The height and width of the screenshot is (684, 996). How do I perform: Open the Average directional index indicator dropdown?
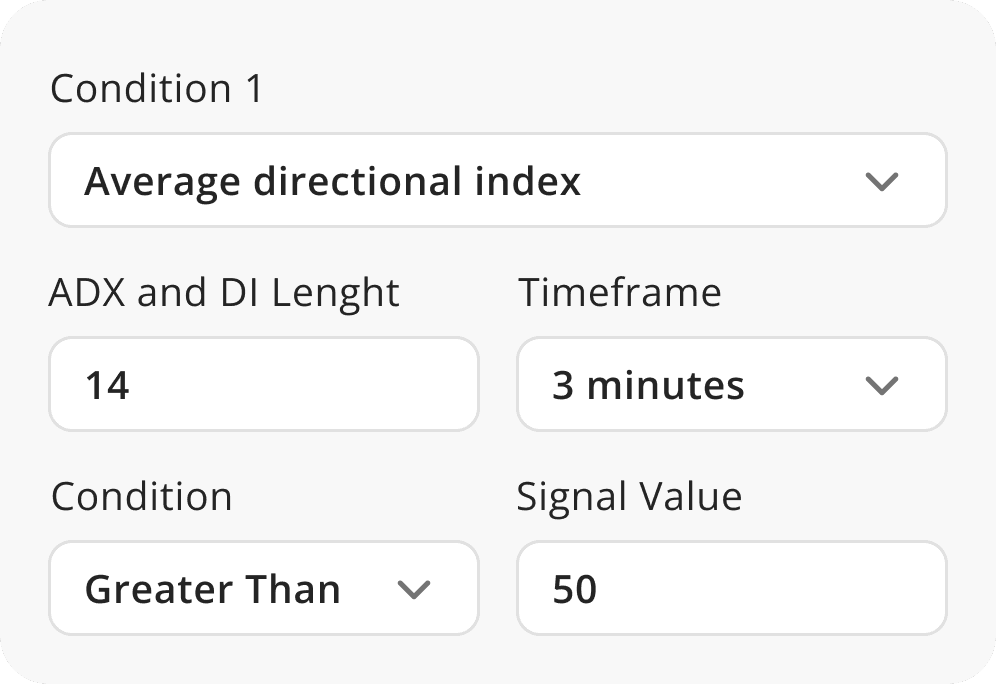click(x=497, y=181)
